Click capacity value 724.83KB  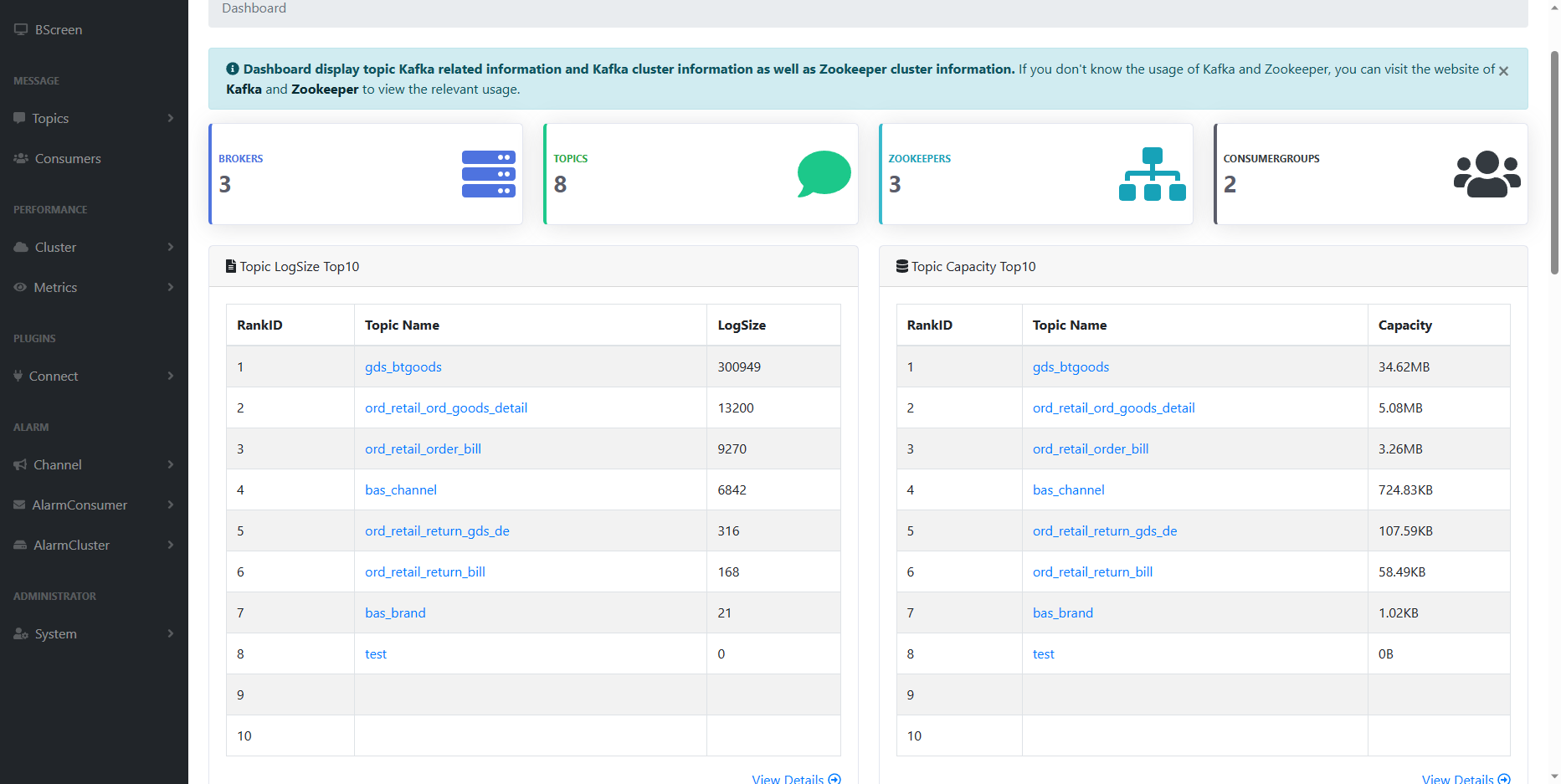[x=1405, y=489]
